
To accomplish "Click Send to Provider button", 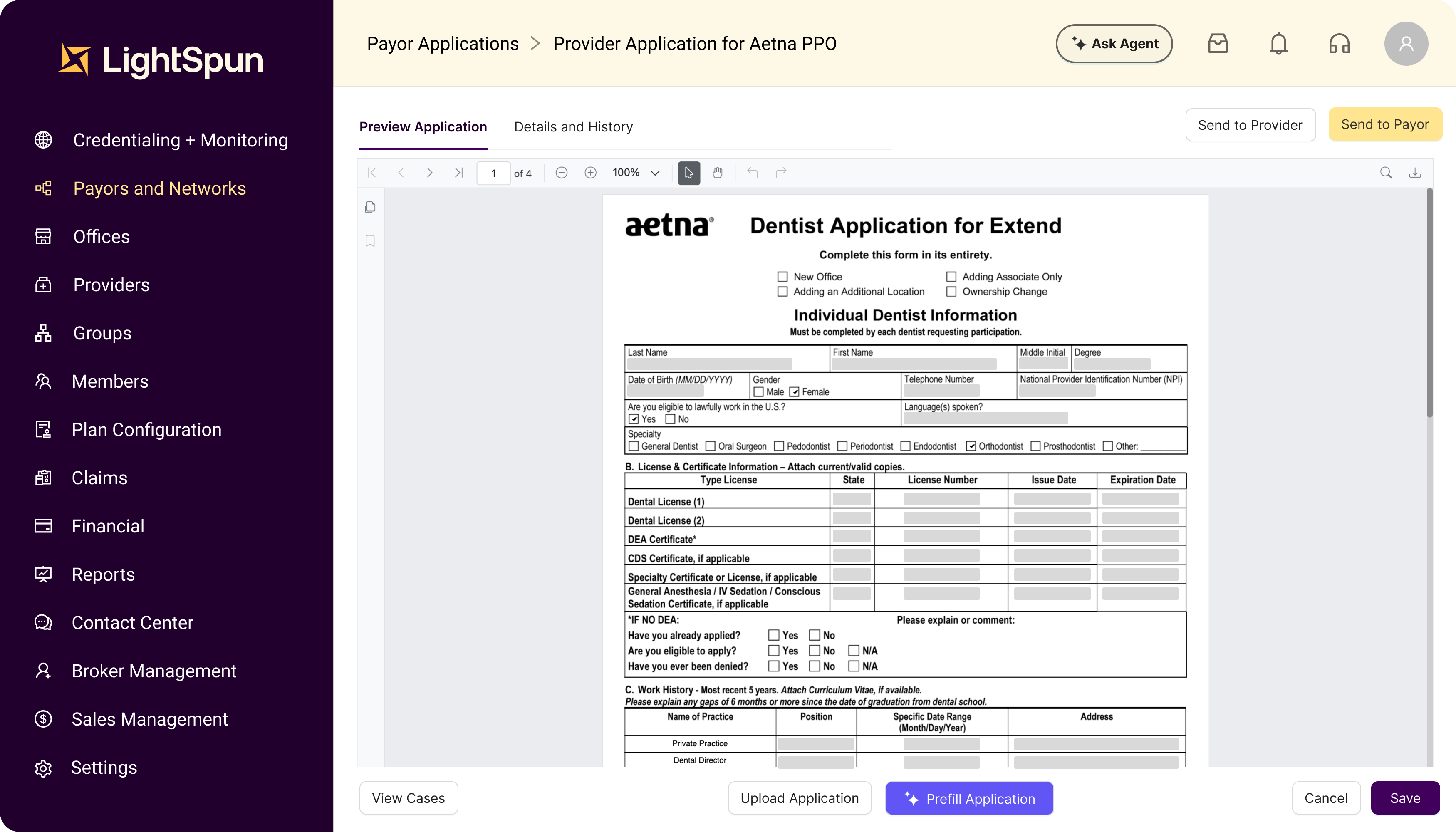I will pos(1250,124).
